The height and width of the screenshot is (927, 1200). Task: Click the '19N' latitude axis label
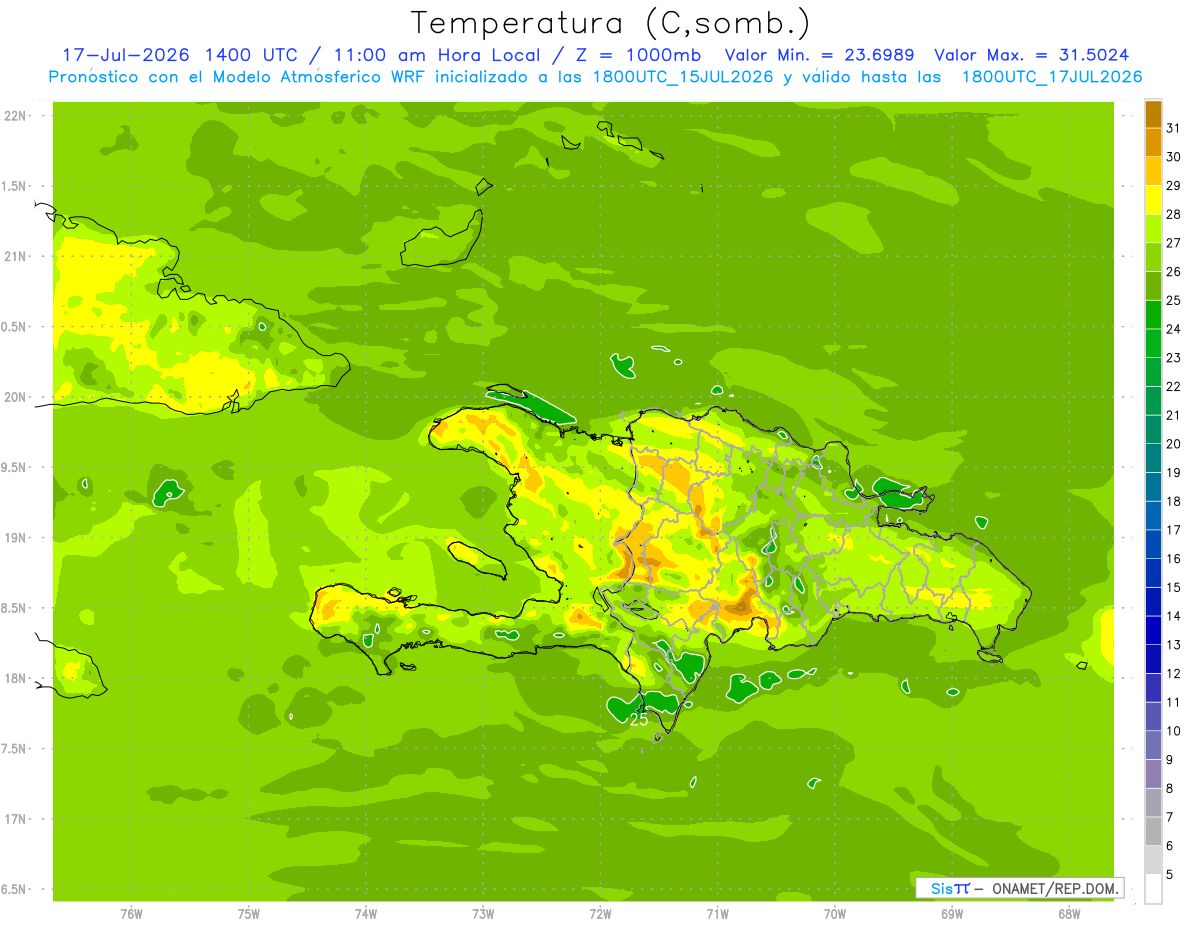15,538
